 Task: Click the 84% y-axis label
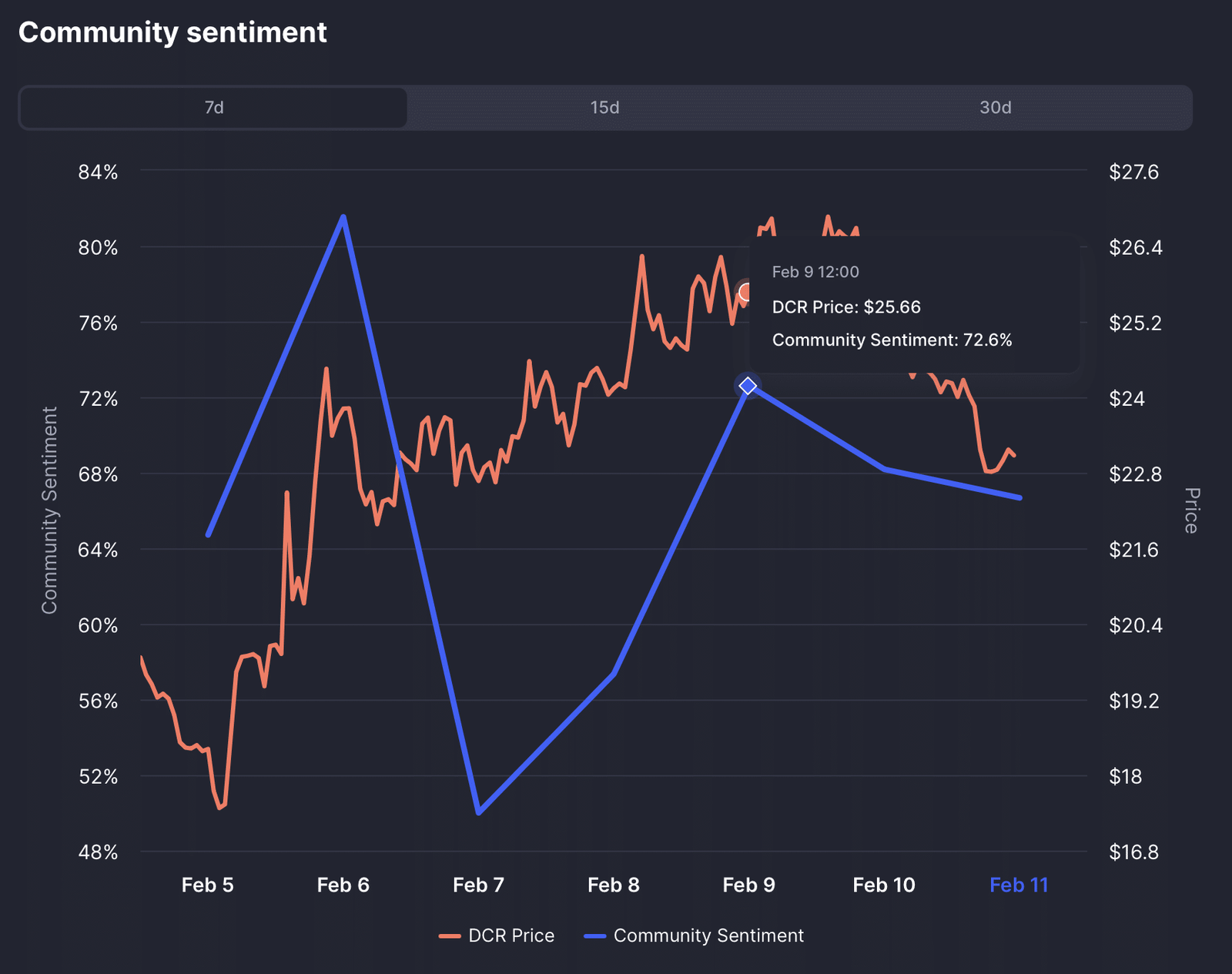[98, 172]
